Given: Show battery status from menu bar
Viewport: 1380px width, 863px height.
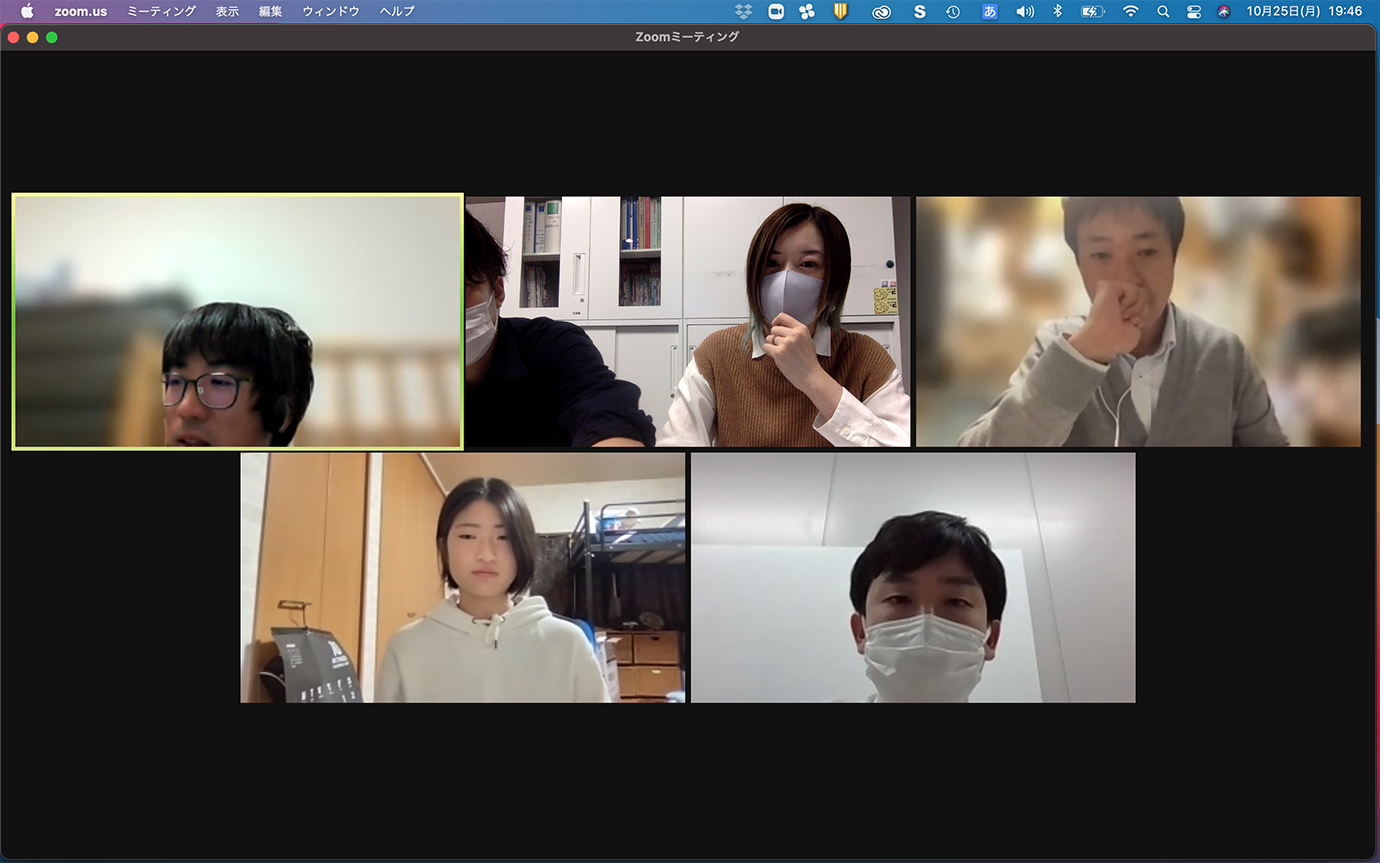Looking at the screenshot, I should tap(1092, 11).
